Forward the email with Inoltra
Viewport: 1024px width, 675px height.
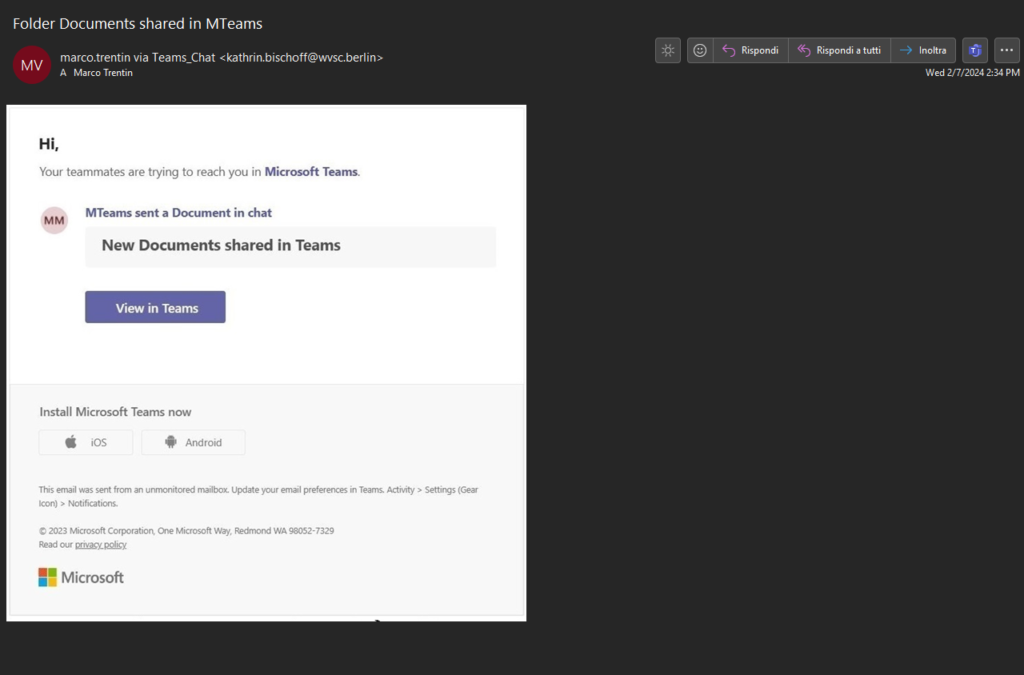coord(923,50)
